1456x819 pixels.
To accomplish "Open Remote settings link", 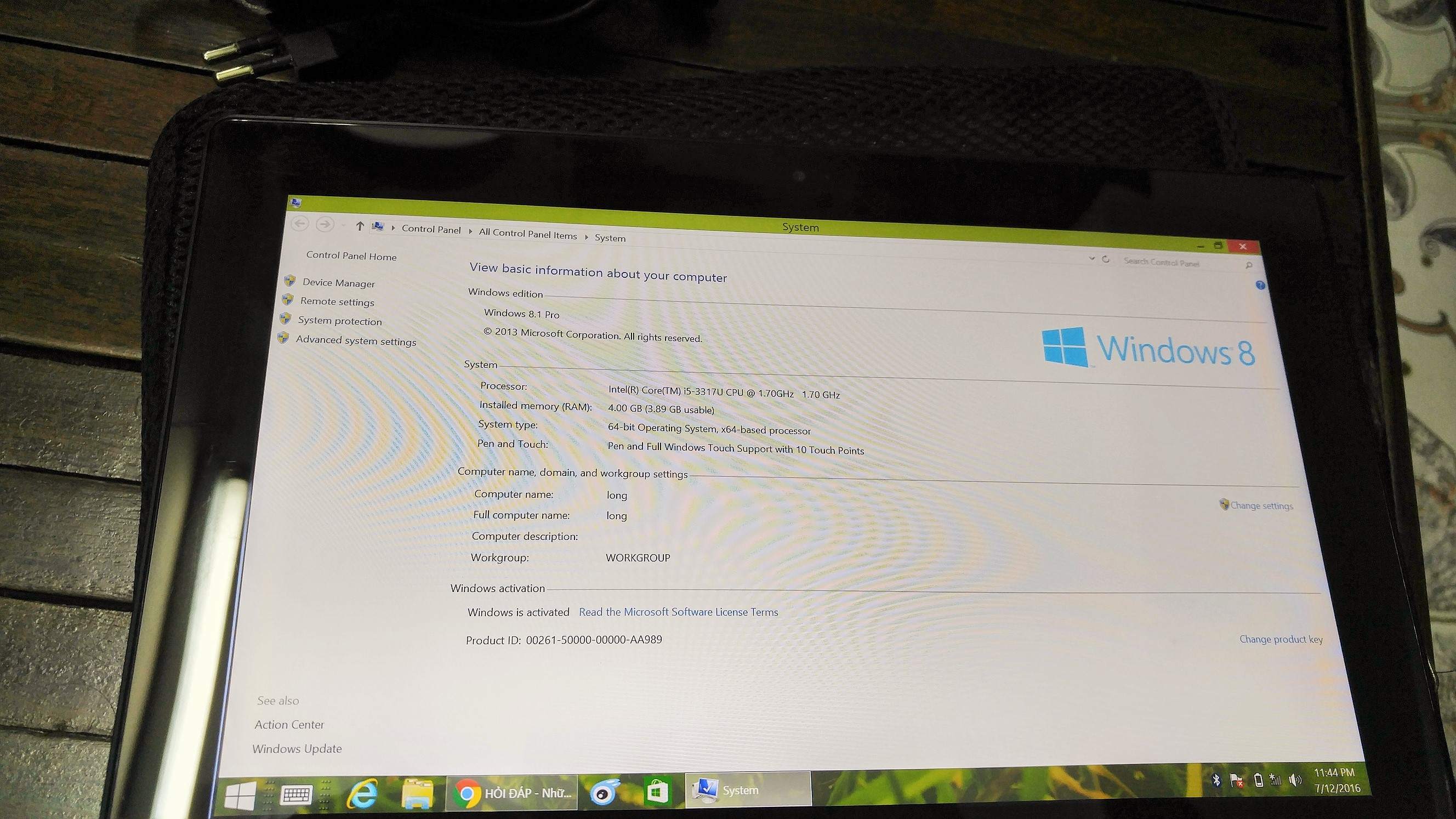I will pyautogui.click(x=337, y=302).
